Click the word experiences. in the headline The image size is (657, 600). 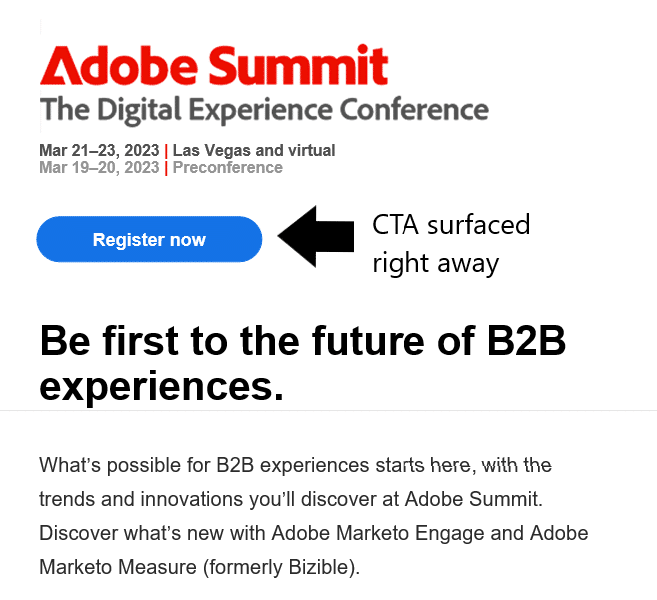click(162, 386)
